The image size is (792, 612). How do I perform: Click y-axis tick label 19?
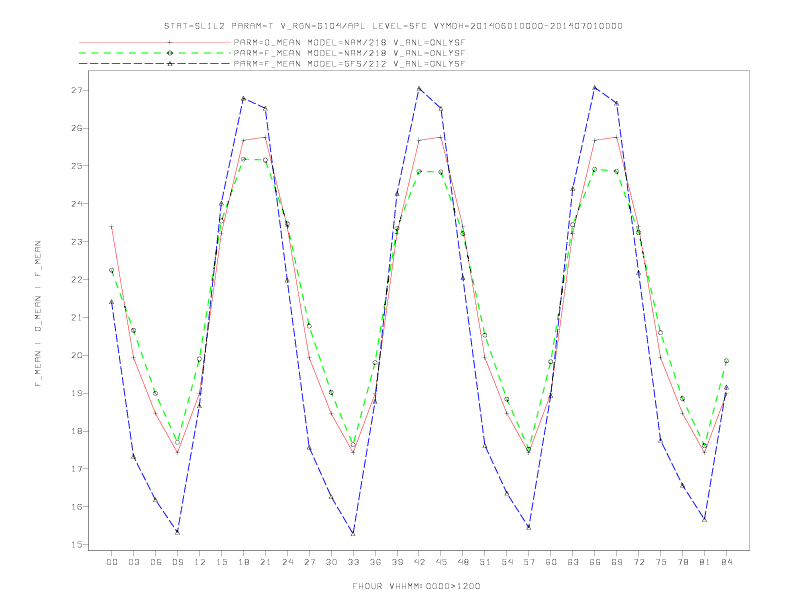(x=77, y=393)
